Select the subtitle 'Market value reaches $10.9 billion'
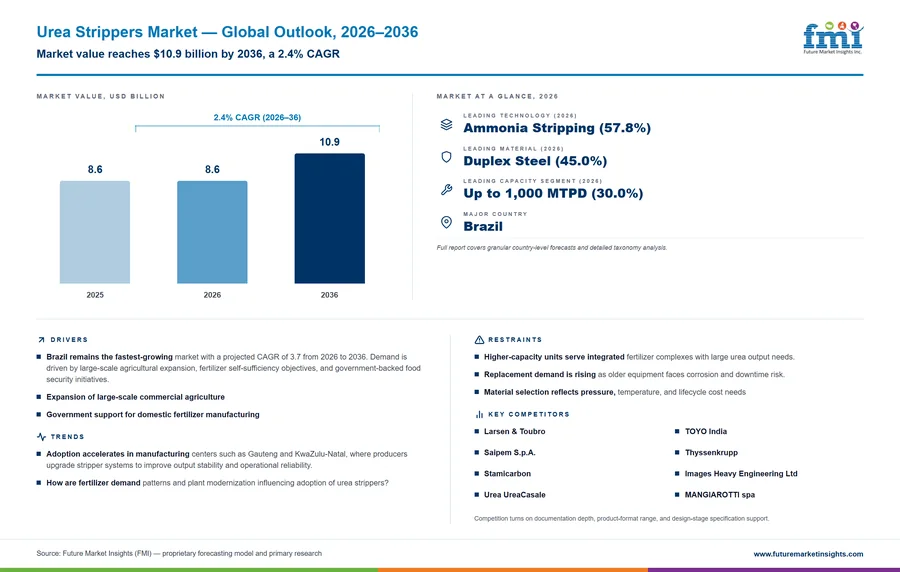 click(188, 54)
